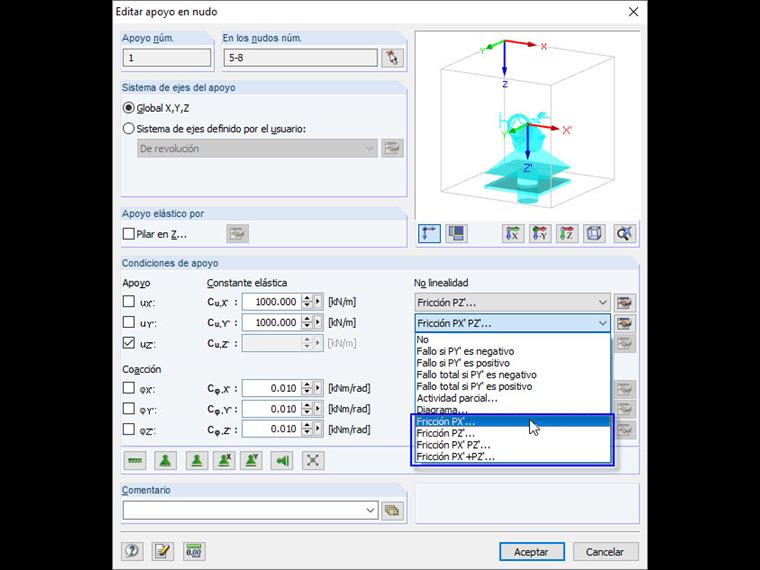Select Fricción PX'... list option
760x570 pixels.
coord(513,422)
